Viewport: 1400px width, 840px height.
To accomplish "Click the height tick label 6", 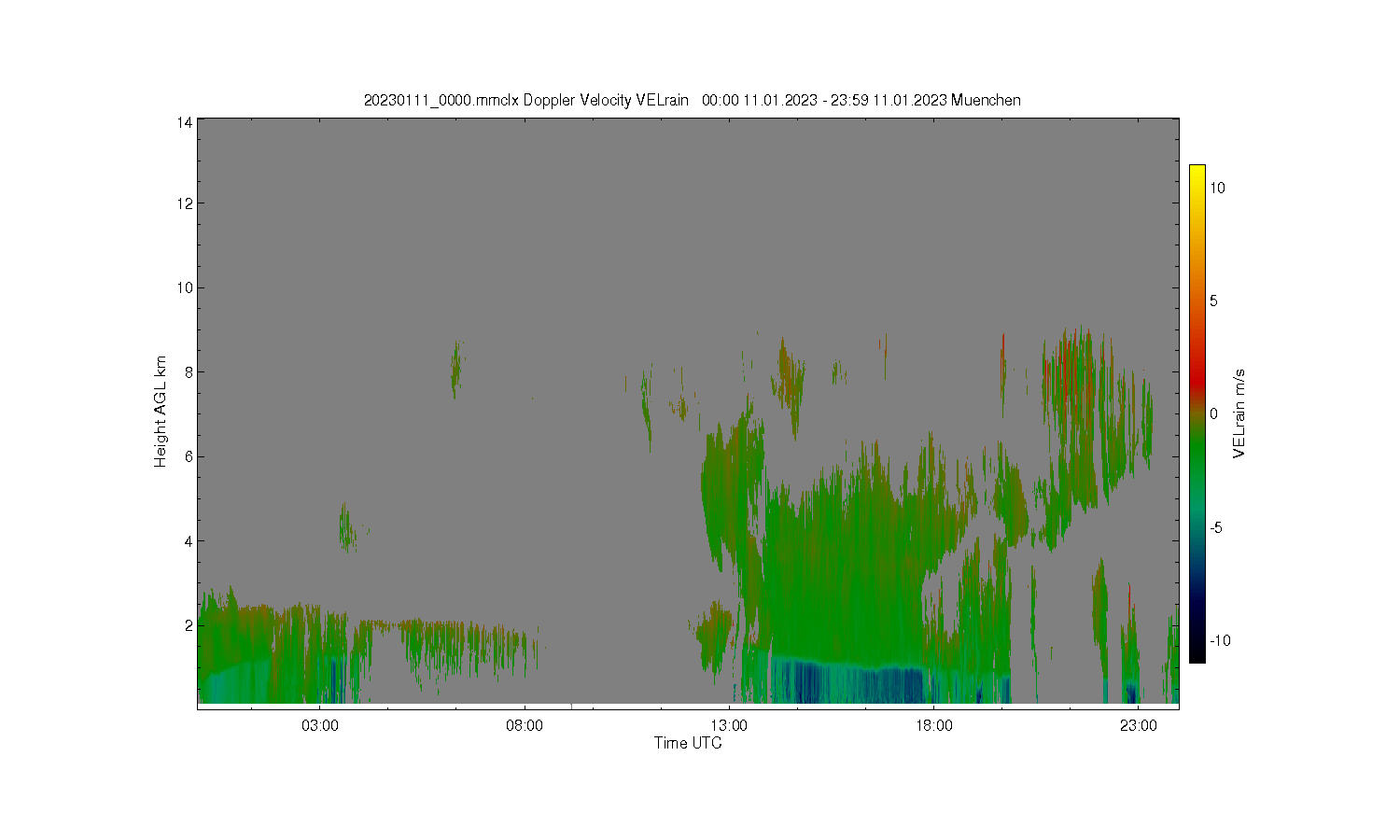I will pyautogui.click(x=189, y=456).
